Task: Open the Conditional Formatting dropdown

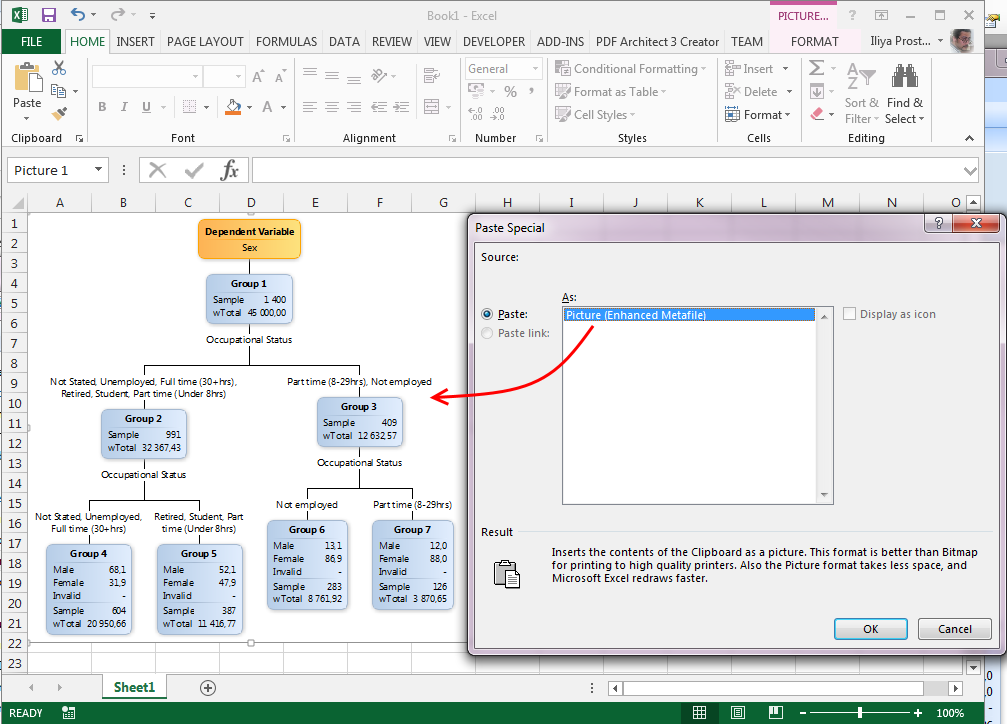Action: tap(635, 69)
